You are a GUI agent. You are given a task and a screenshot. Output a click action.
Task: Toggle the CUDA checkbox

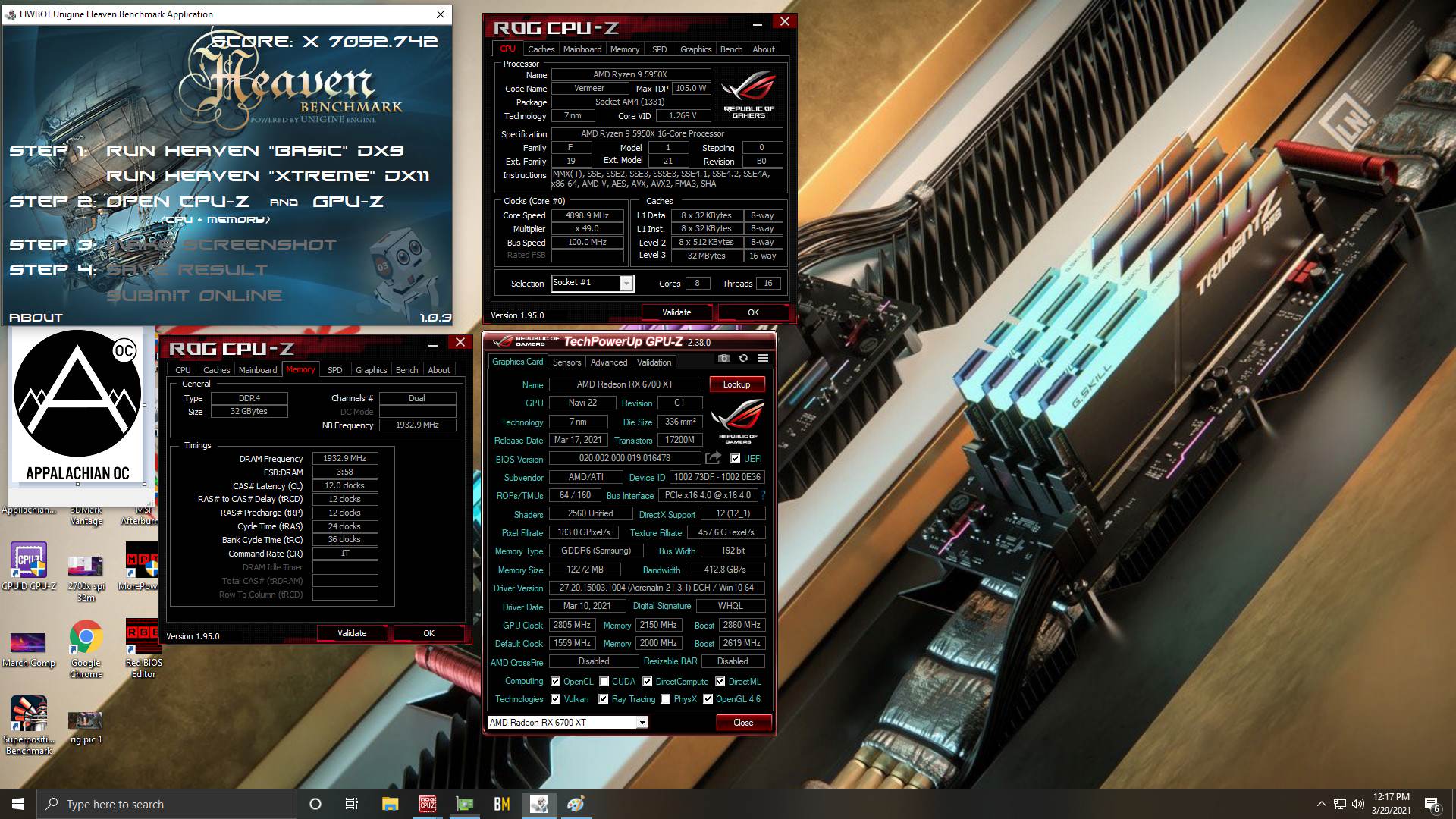604,682
